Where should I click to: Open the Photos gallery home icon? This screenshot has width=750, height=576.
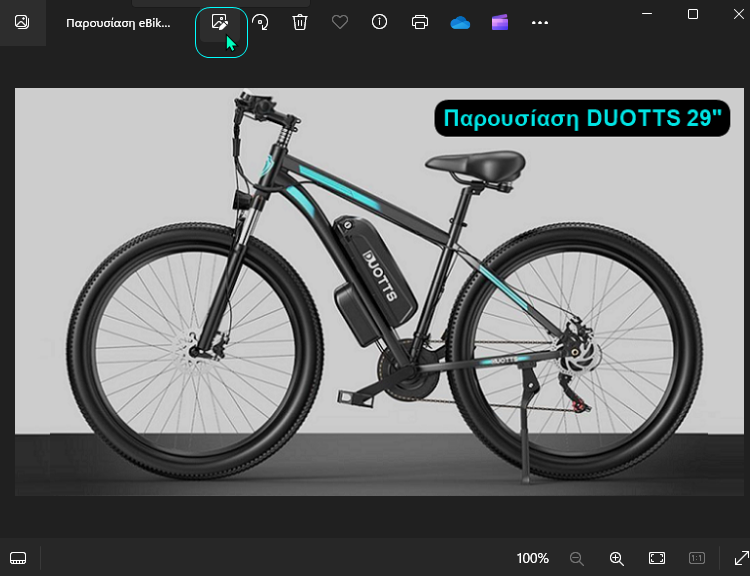coord(22,22)
